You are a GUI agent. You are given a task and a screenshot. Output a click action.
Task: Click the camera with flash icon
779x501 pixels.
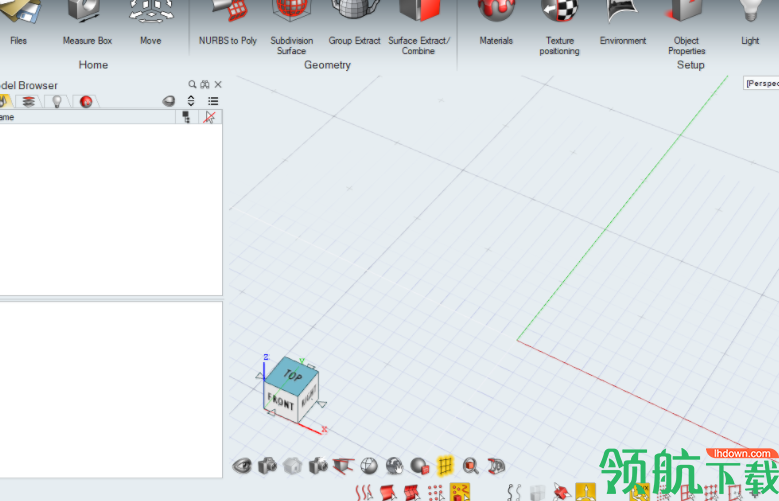[x=318, y=466]
